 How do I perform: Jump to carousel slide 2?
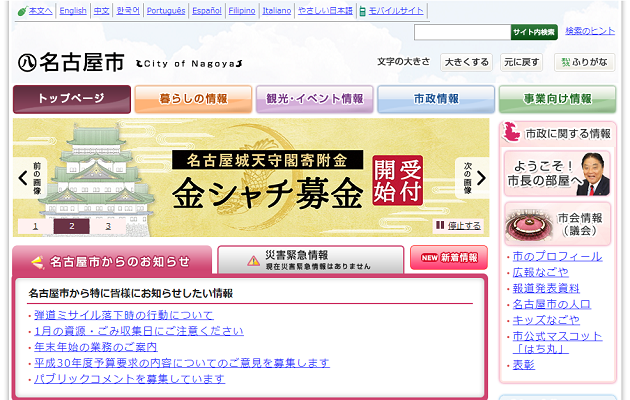click(72, 226)
